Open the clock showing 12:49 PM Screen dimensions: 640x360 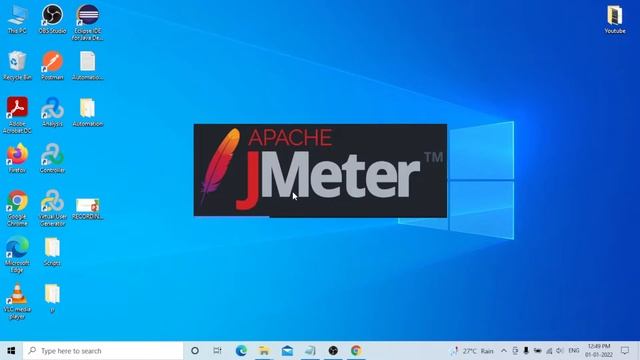pyautogui.click(x=599, y=351)
